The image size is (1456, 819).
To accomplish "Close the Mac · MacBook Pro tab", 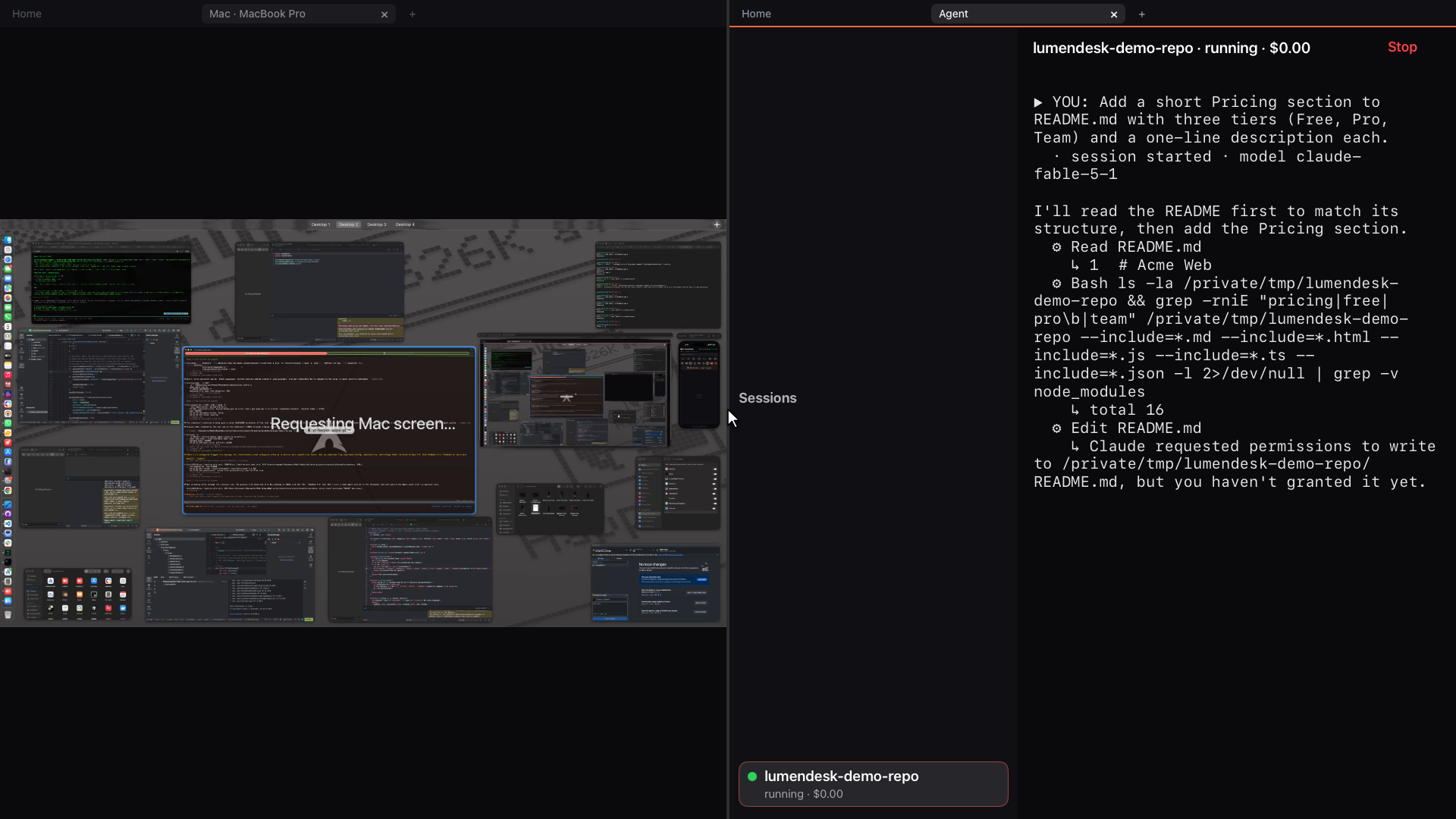I will [x=384, y=14].
